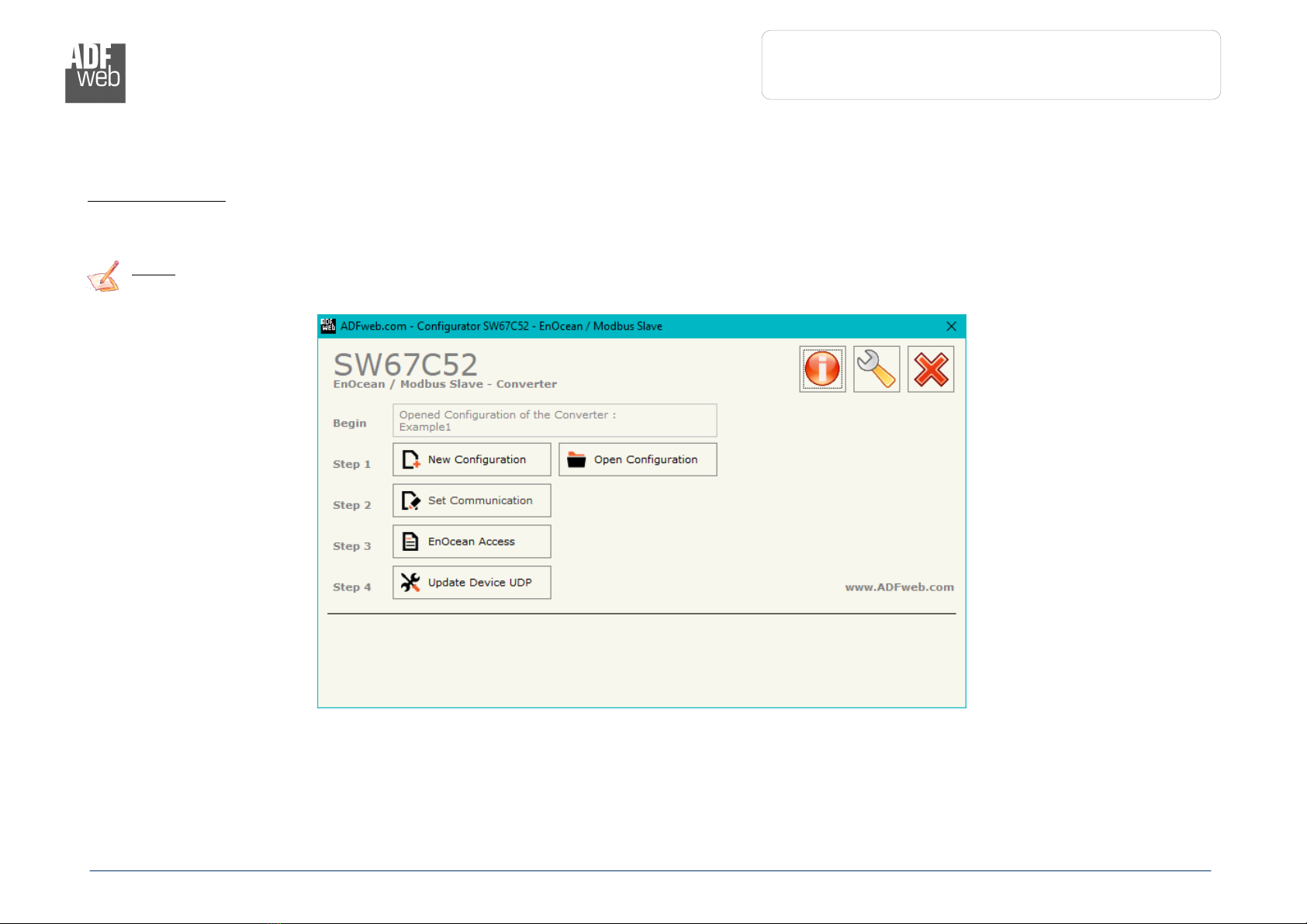Open settings with the wrench icon
This screenshot has height=924, width=1307.
coord(877,369)
